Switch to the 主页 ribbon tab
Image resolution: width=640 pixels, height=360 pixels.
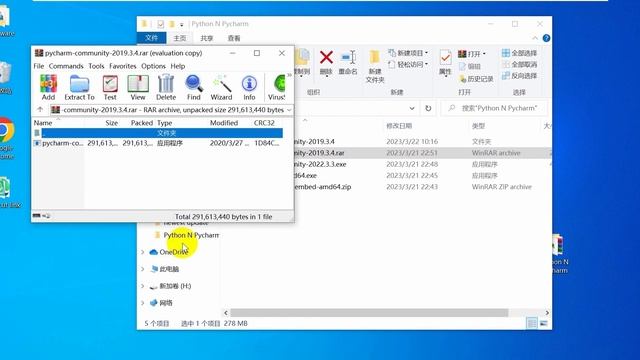(180, 38)
